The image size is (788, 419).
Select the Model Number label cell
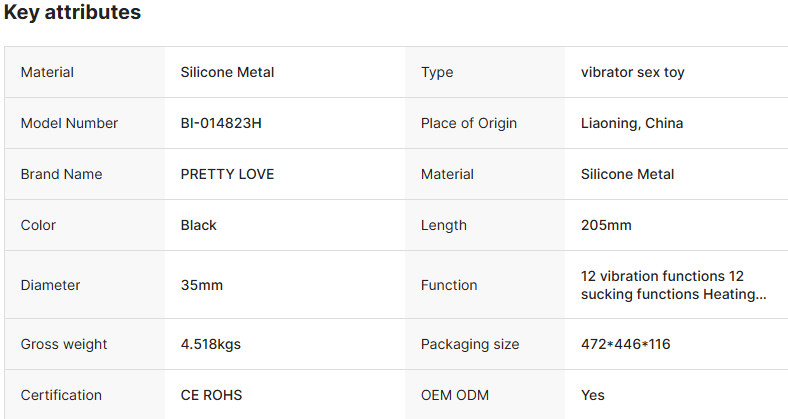click(x=69, y=123)
